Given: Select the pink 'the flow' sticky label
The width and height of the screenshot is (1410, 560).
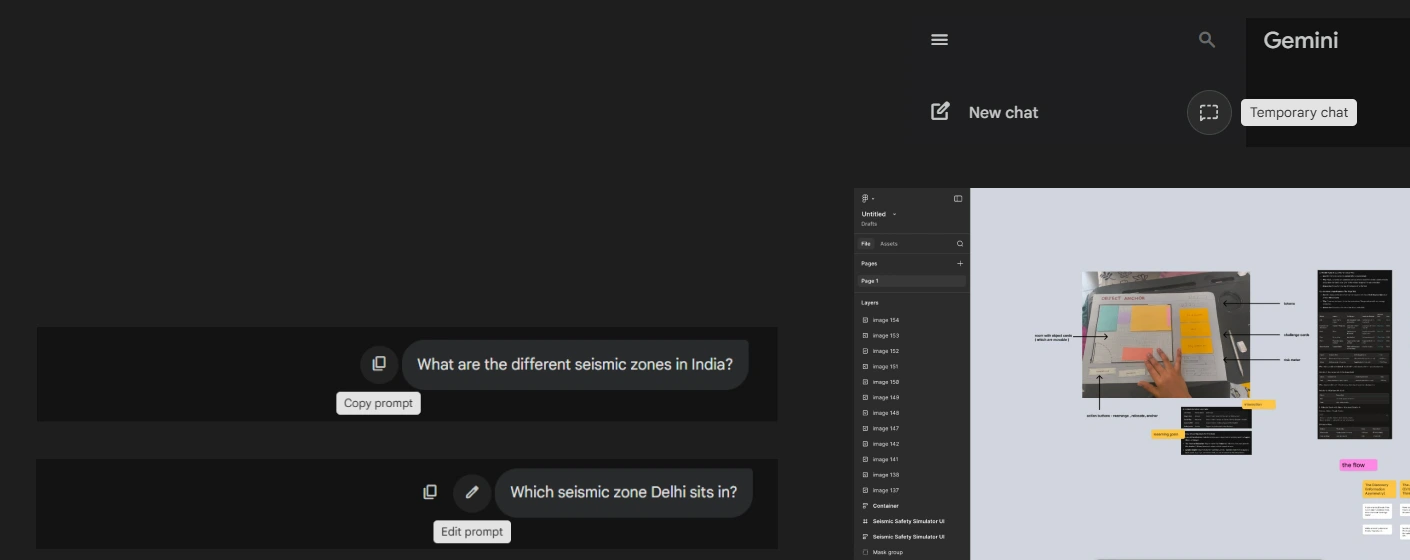Looking at the screenshot, I should (x=1358, y=465).
